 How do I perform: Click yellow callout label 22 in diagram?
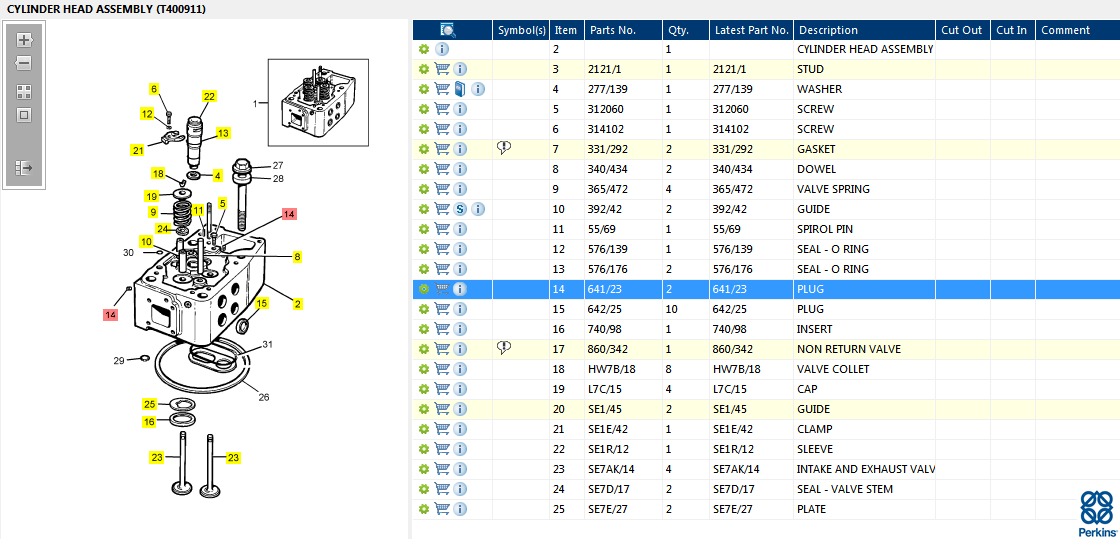tap(209, 96)
